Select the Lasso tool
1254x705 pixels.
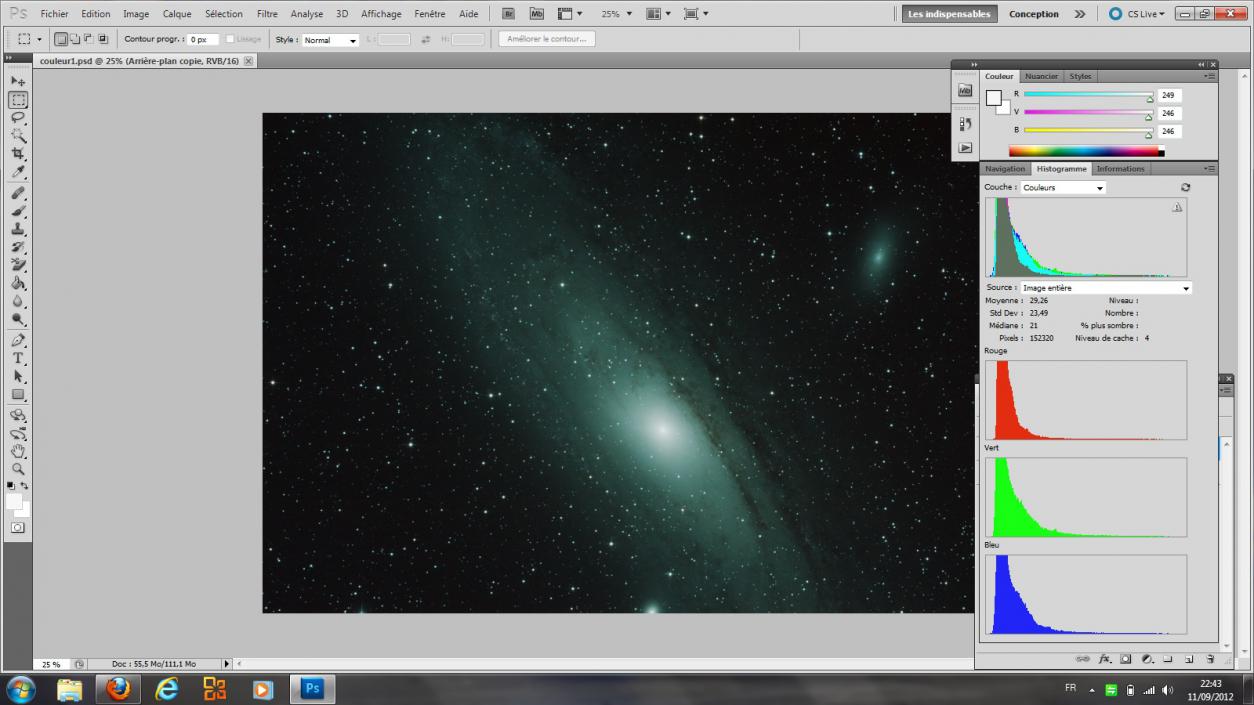tap(18, 118)
